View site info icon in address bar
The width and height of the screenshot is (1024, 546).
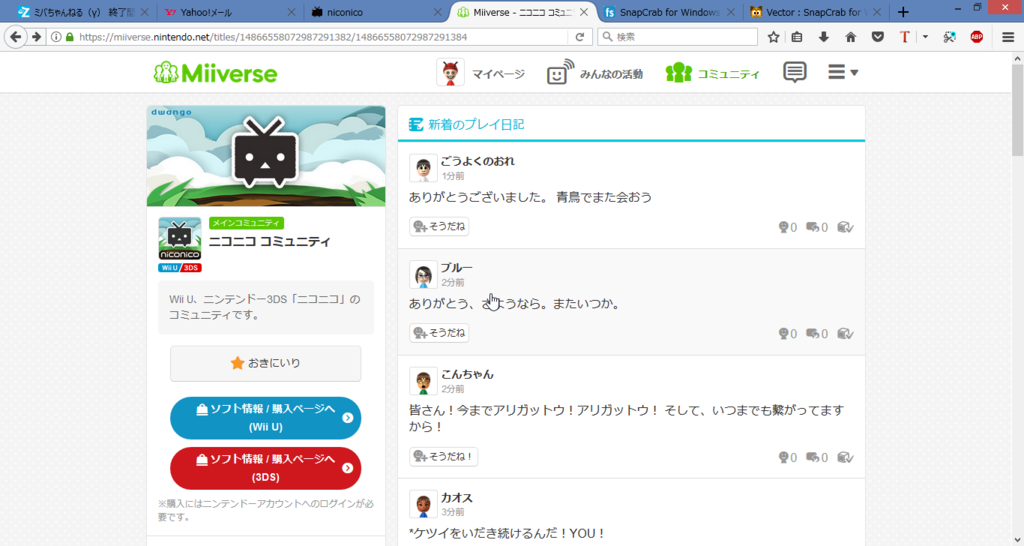(56, 37)
